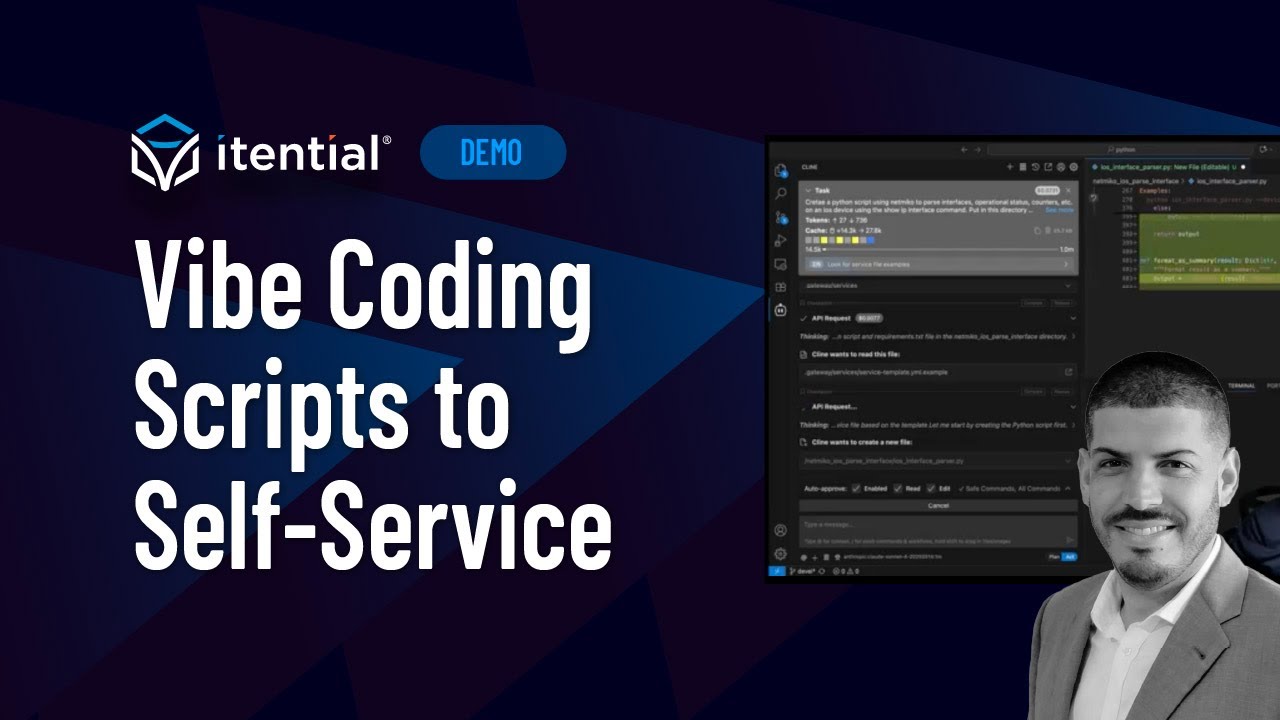Click the Cancel button in Cline
This screenshot has width=1280, height=720.
(938, 506)
